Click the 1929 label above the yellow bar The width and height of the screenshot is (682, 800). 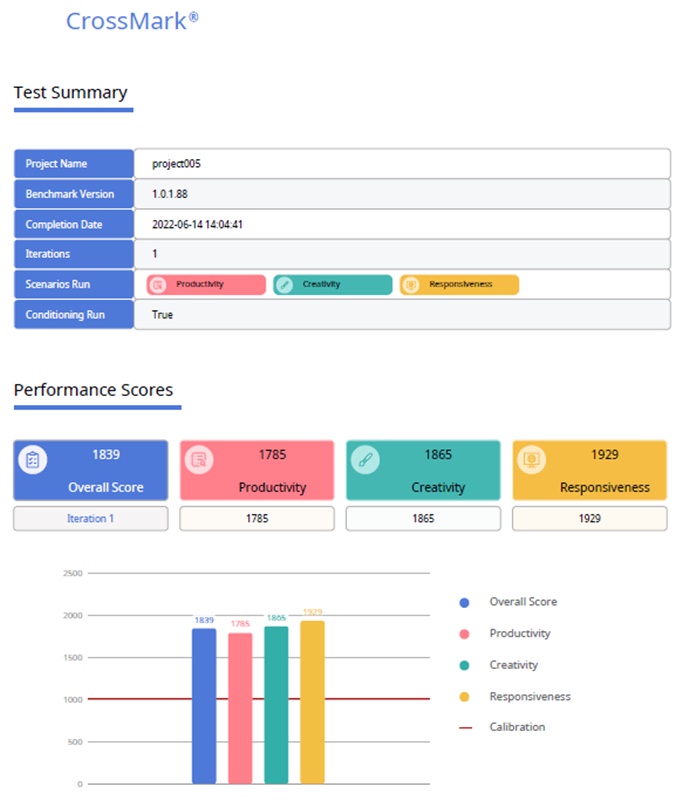[312, 612]
